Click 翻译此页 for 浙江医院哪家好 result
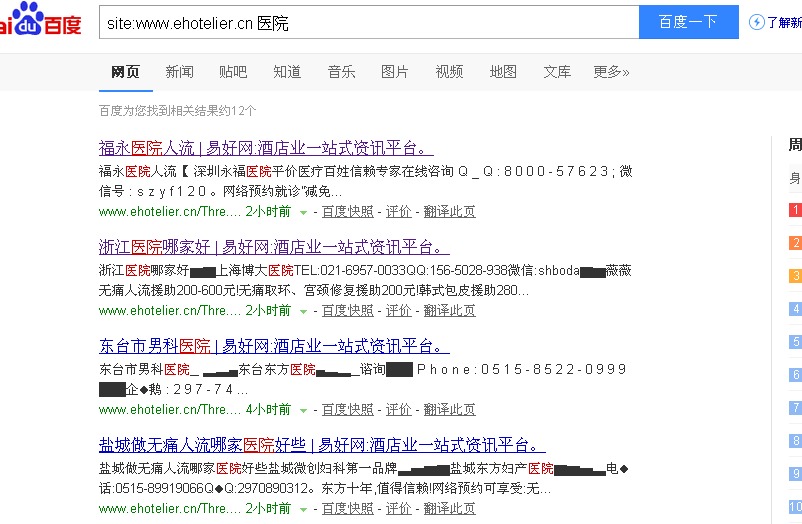Viewport: 802px width, 524px height. tap(450, 311)
